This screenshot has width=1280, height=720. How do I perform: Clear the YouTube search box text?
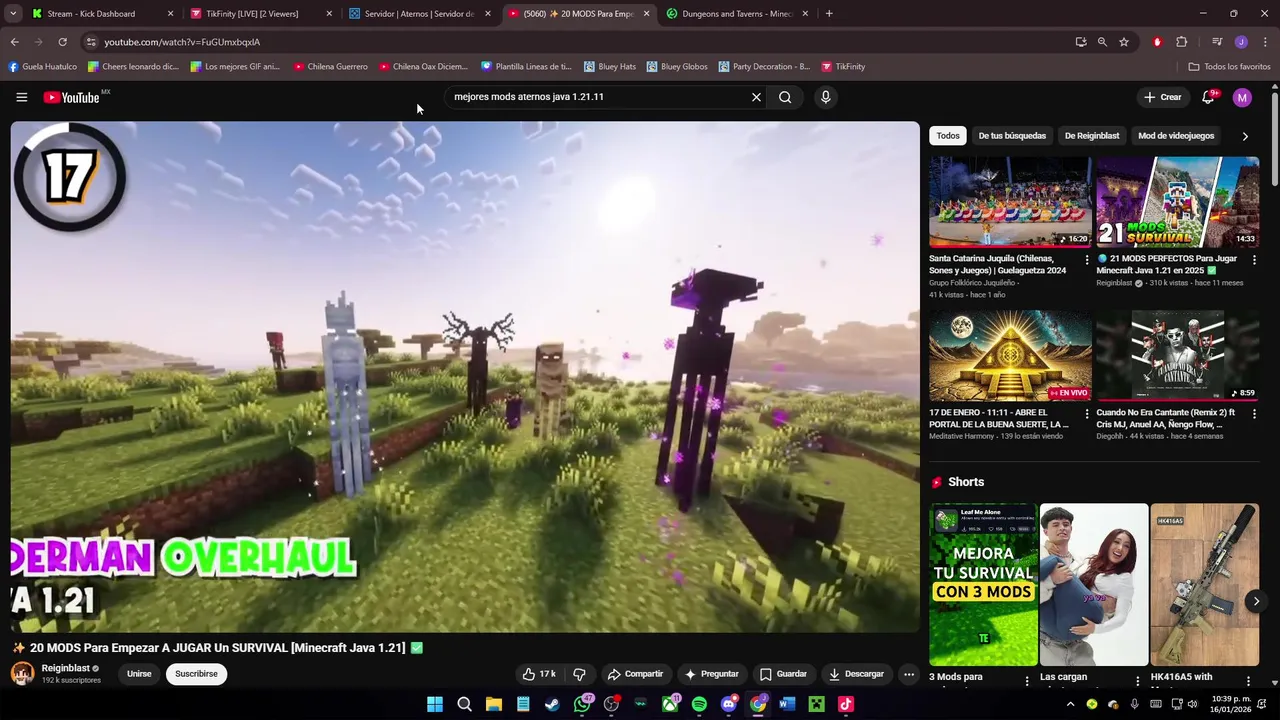(756, 97)
